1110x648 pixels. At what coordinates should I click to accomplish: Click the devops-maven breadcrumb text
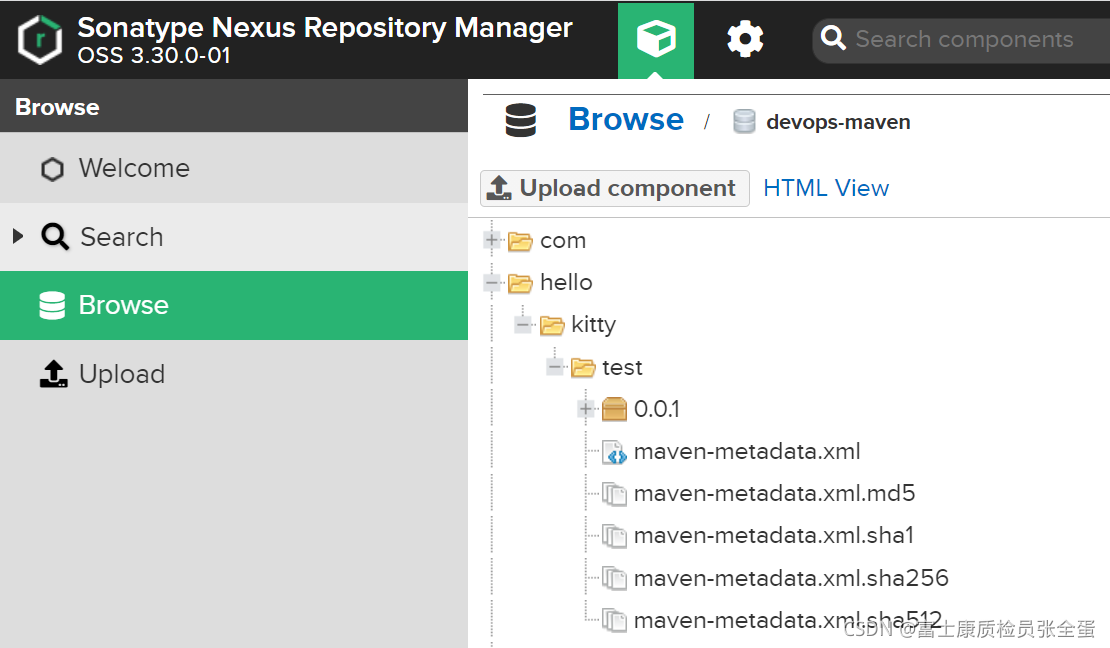(x=838, y=122)
